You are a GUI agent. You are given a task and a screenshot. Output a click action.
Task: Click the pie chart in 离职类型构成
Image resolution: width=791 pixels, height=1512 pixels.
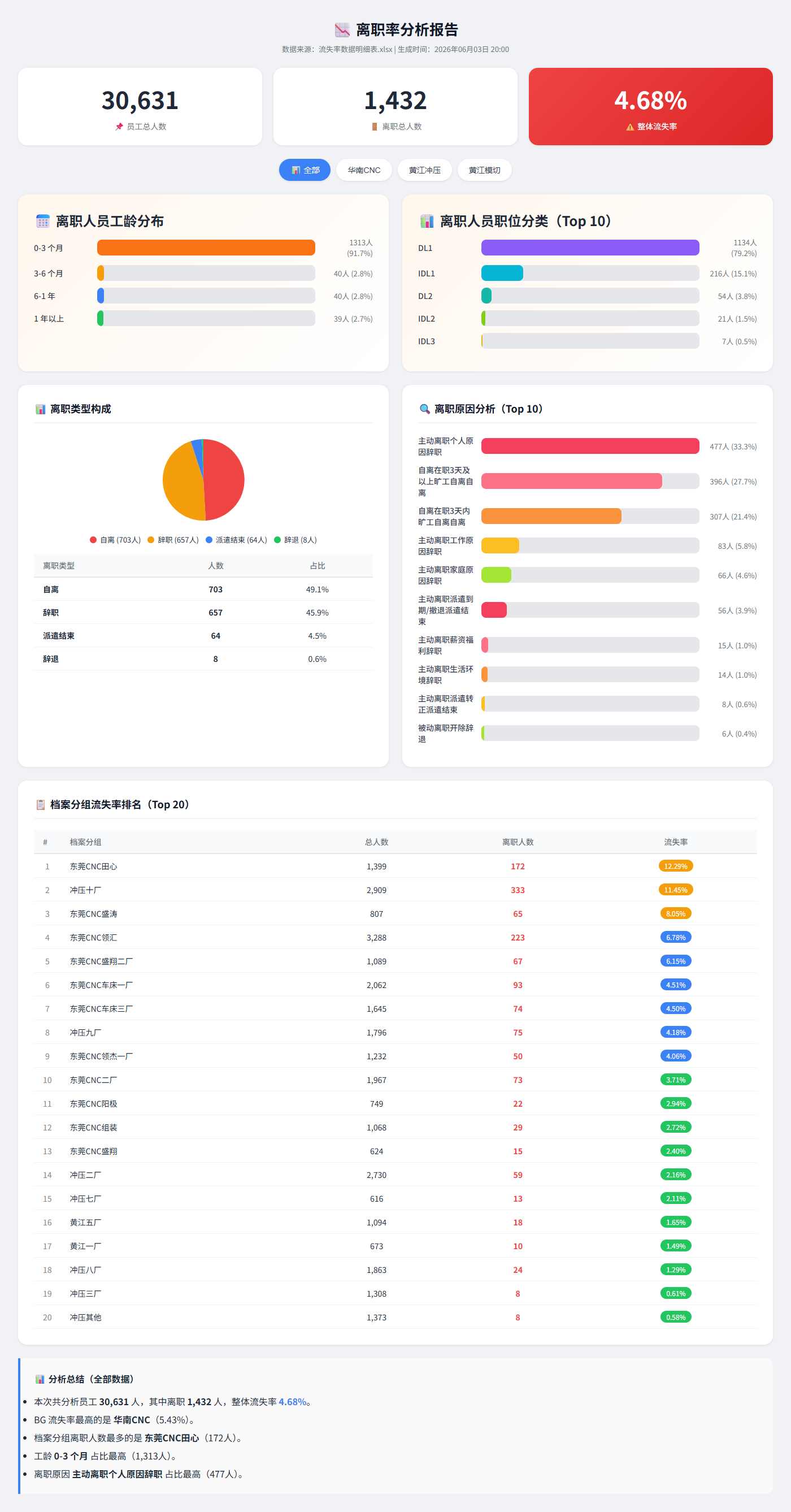[x=203, y=479]
